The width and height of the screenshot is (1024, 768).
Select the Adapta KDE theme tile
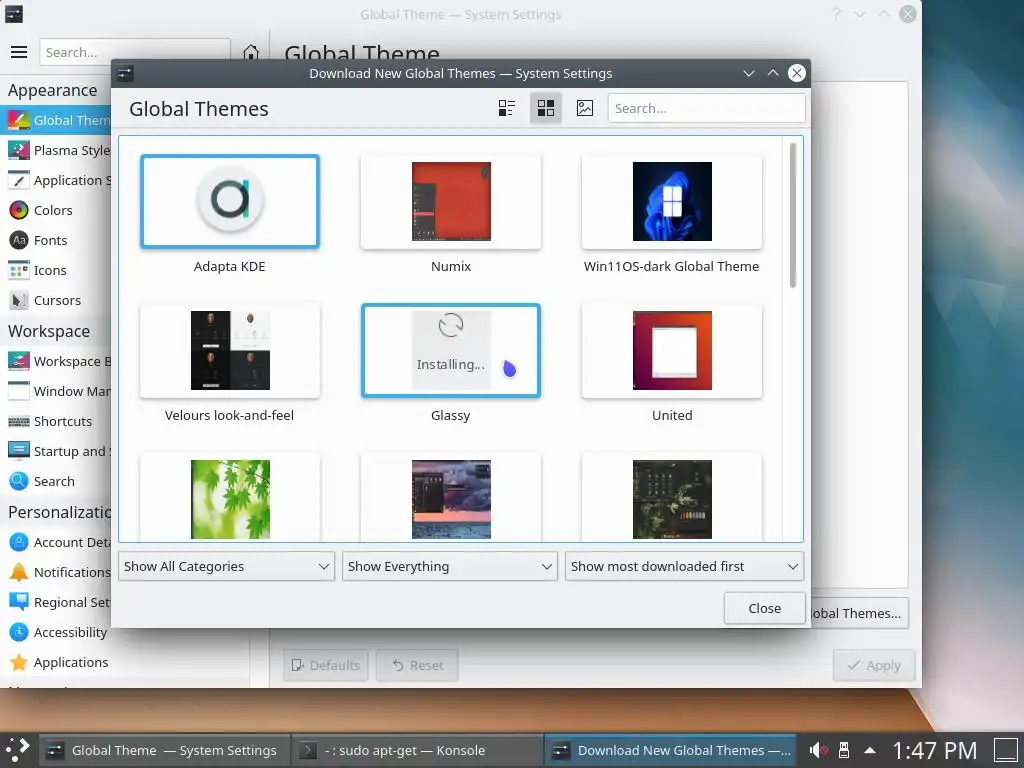[x=230, y=201]
